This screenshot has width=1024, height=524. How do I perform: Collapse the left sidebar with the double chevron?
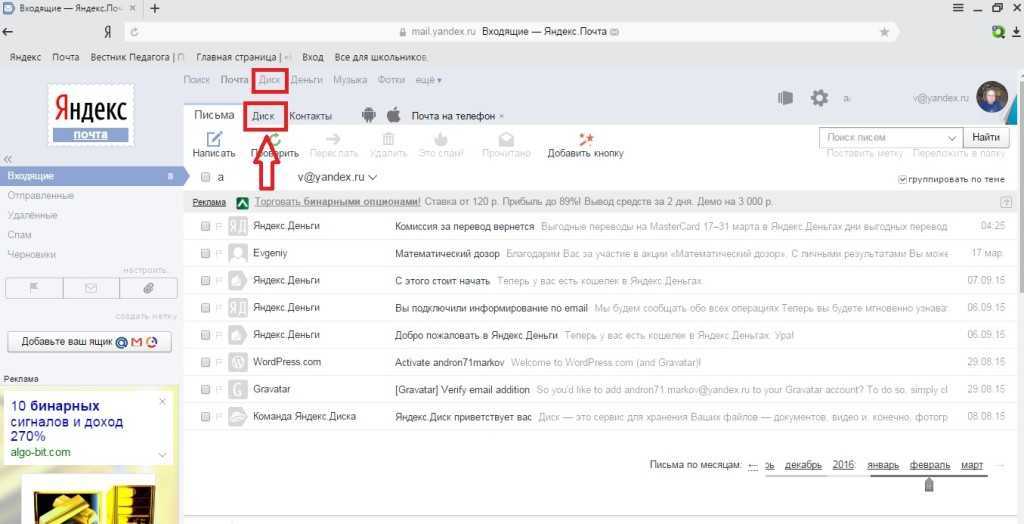point(8,159)
